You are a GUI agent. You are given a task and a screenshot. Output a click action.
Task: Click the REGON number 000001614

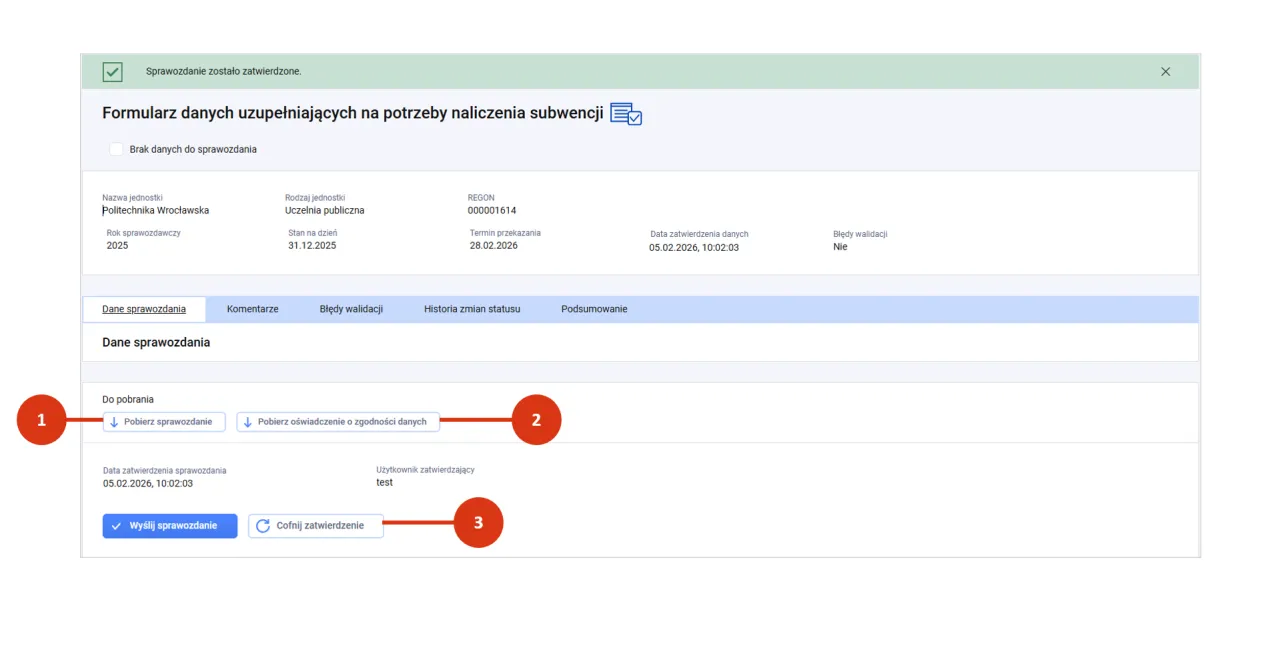pyautogui.click(x=492, y=211)
